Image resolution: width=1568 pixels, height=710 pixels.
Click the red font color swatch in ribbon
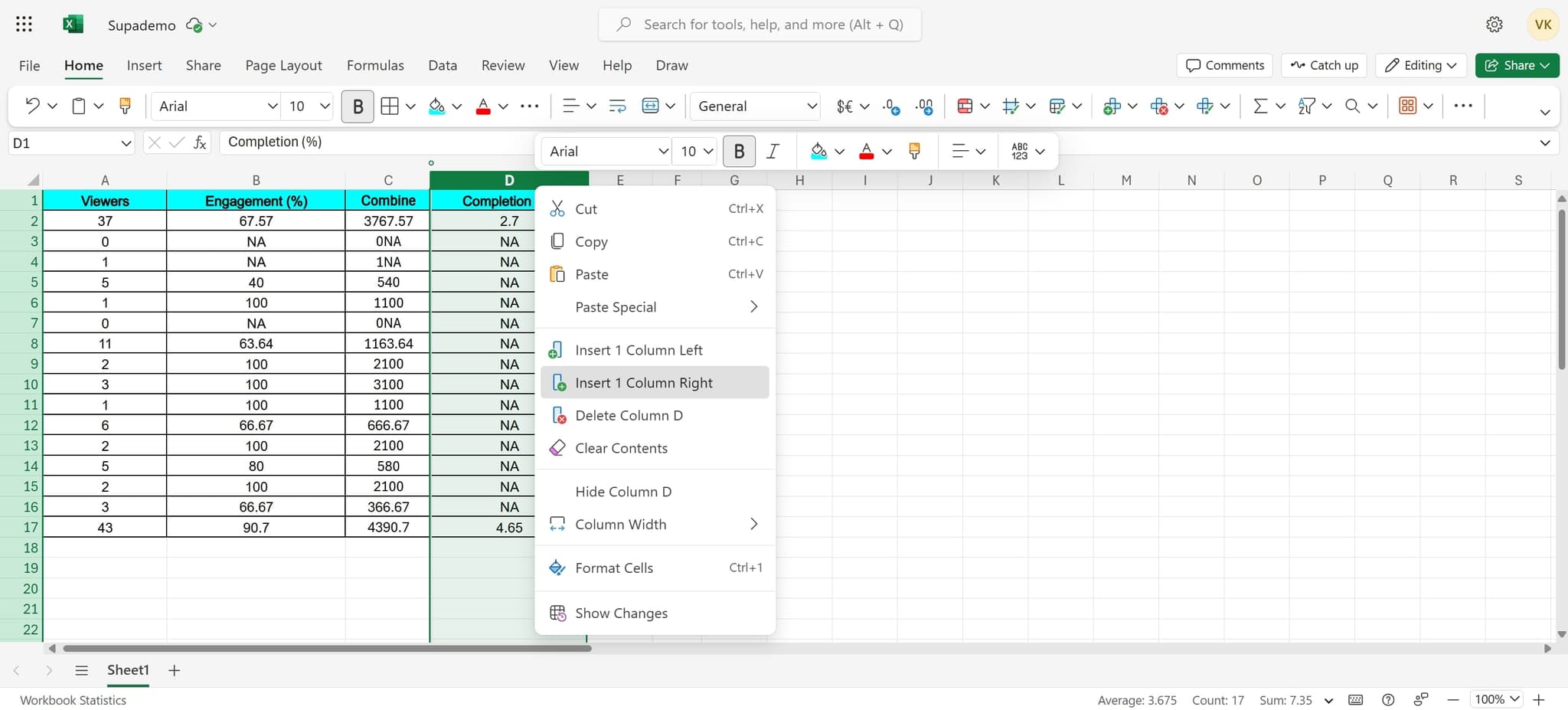(483, 106)
